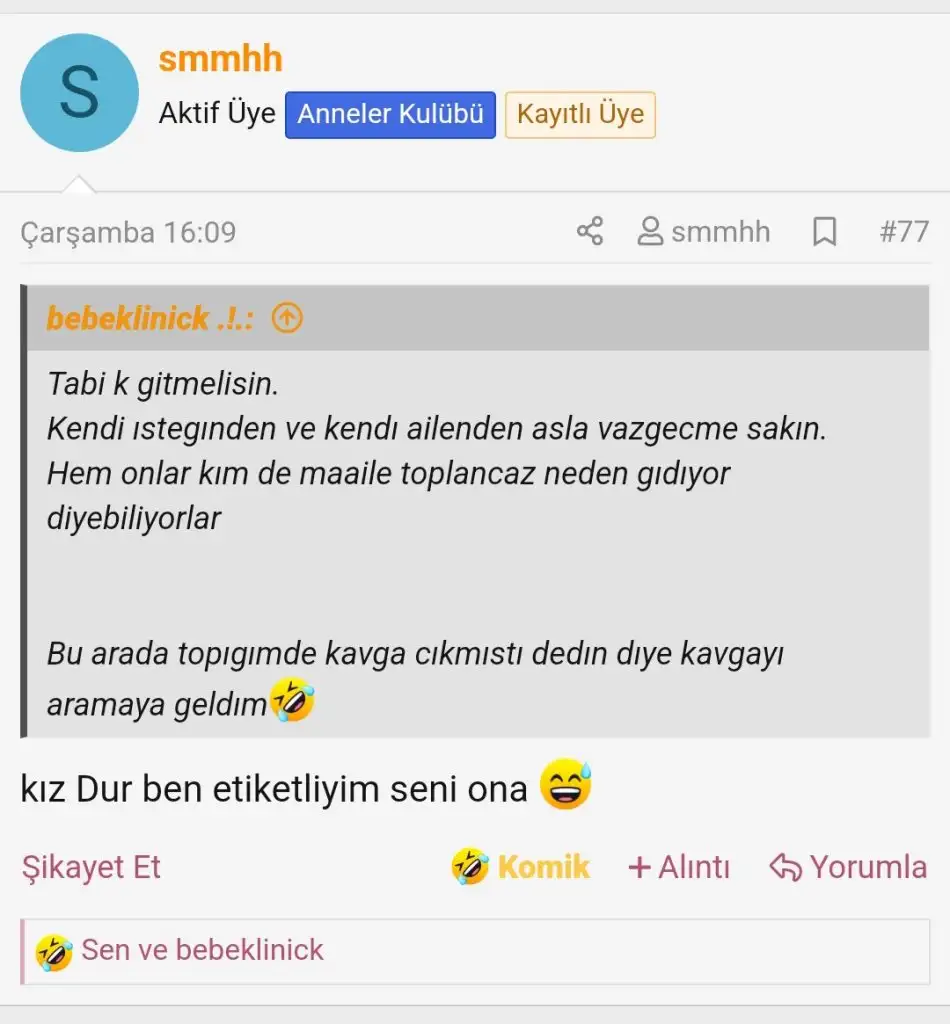Viewport: 950px width, 1024px height.
Task: Select the Anneler Kulübü badge
Action: tap(390, 114)
